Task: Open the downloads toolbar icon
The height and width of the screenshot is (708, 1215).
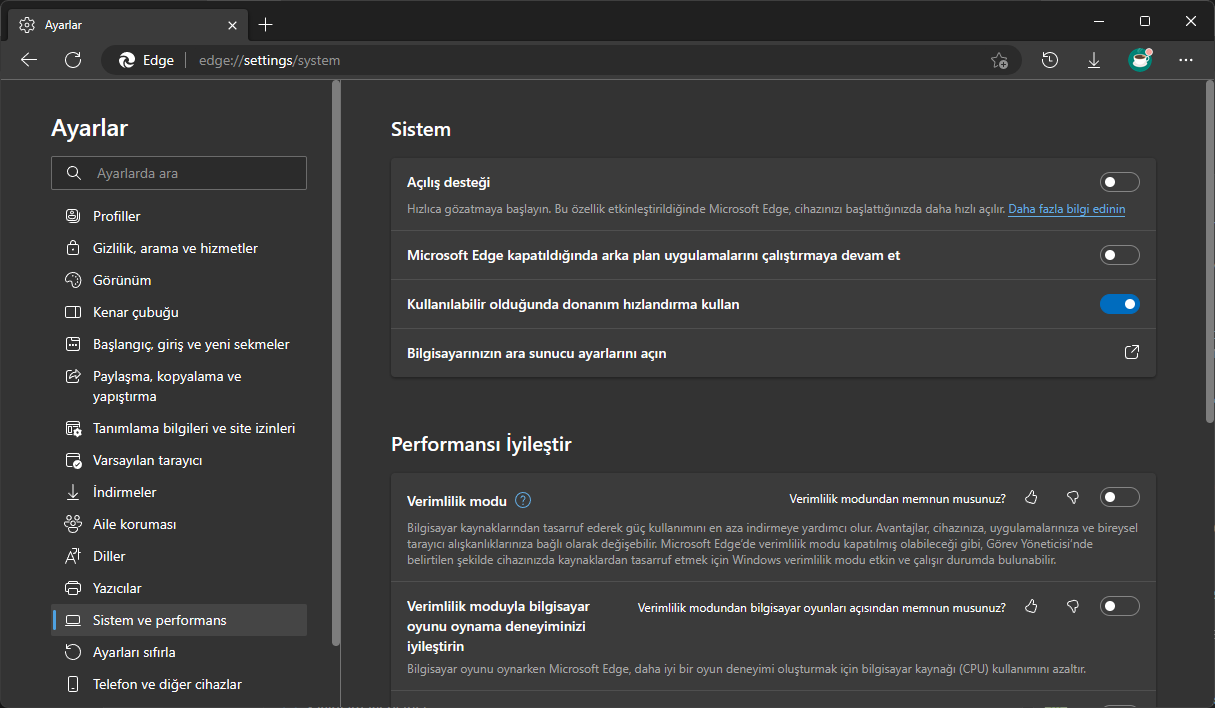Action: click(x=1093, y=60)
